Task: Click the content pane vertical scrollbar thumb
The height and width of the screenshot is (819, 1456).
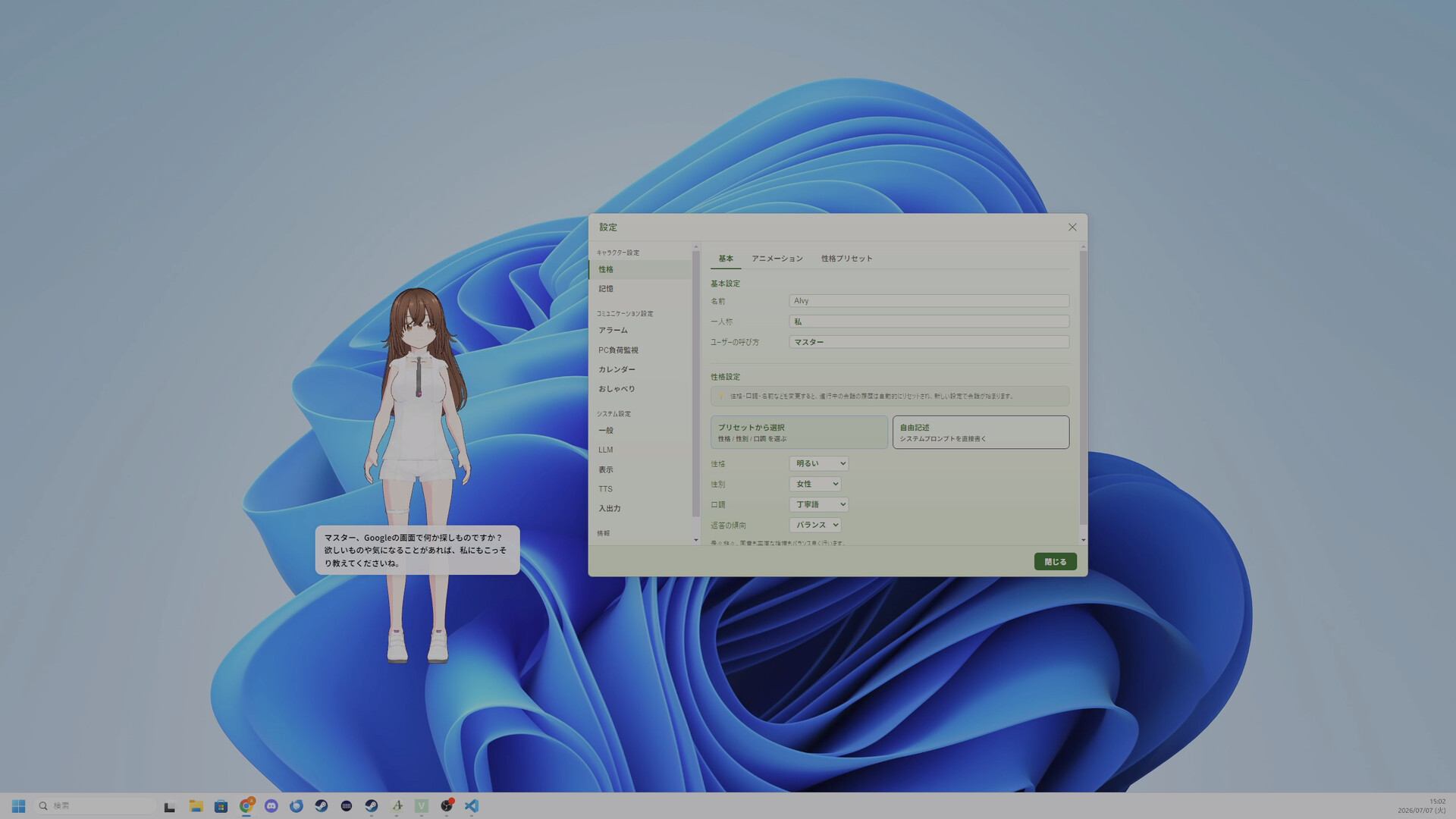Action: coord(1083,388)
